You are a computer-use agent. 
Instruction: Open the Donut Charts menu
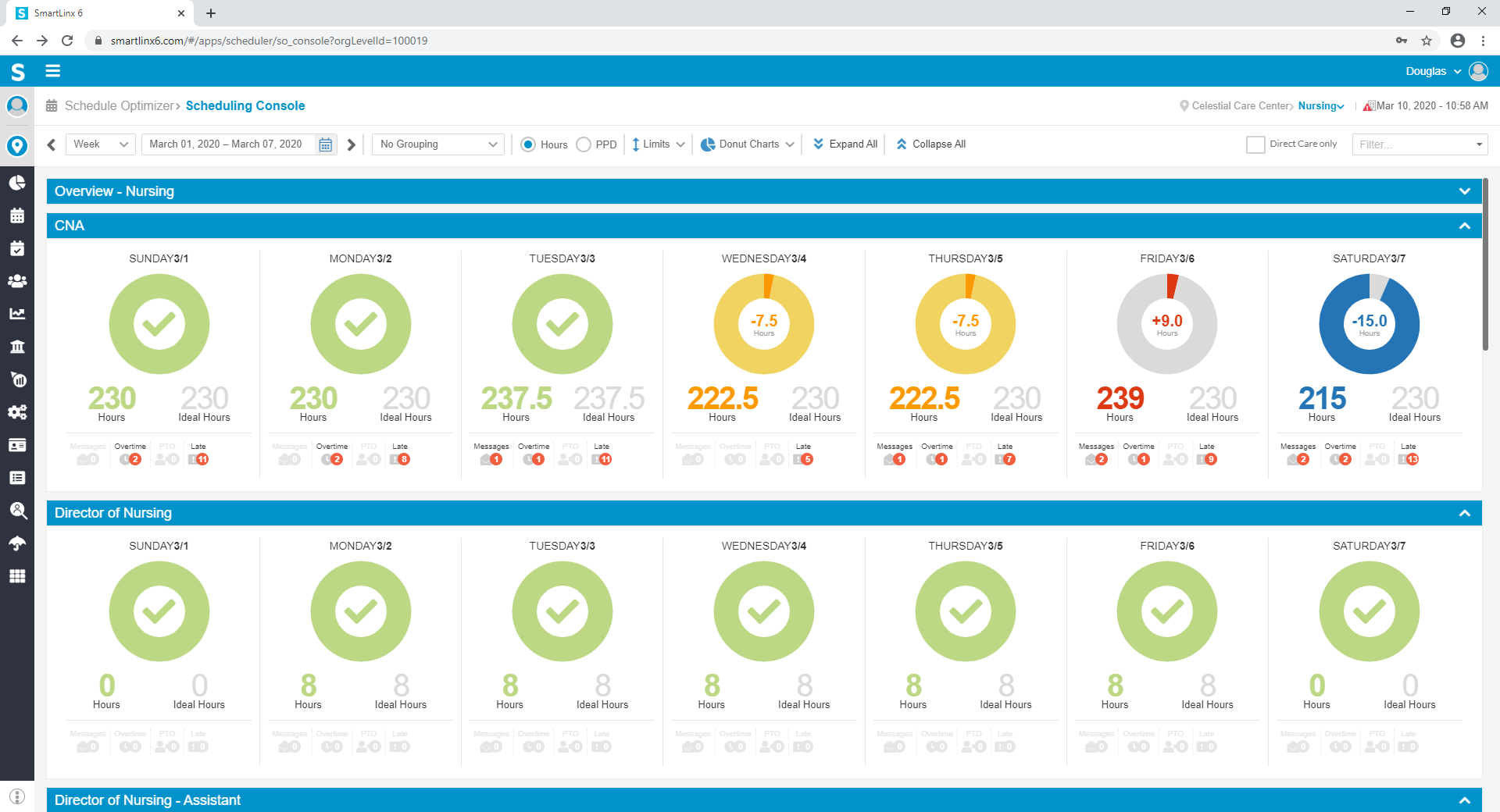(748, 144)
